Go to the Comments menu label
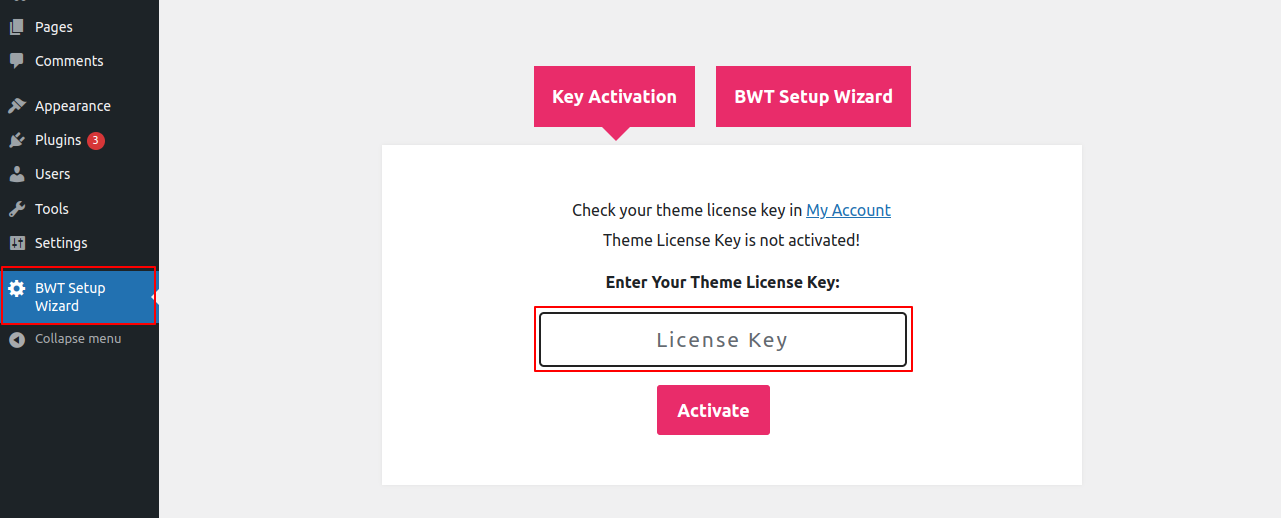This screenshot has width=1281, height=518. (x=69, y=61)
